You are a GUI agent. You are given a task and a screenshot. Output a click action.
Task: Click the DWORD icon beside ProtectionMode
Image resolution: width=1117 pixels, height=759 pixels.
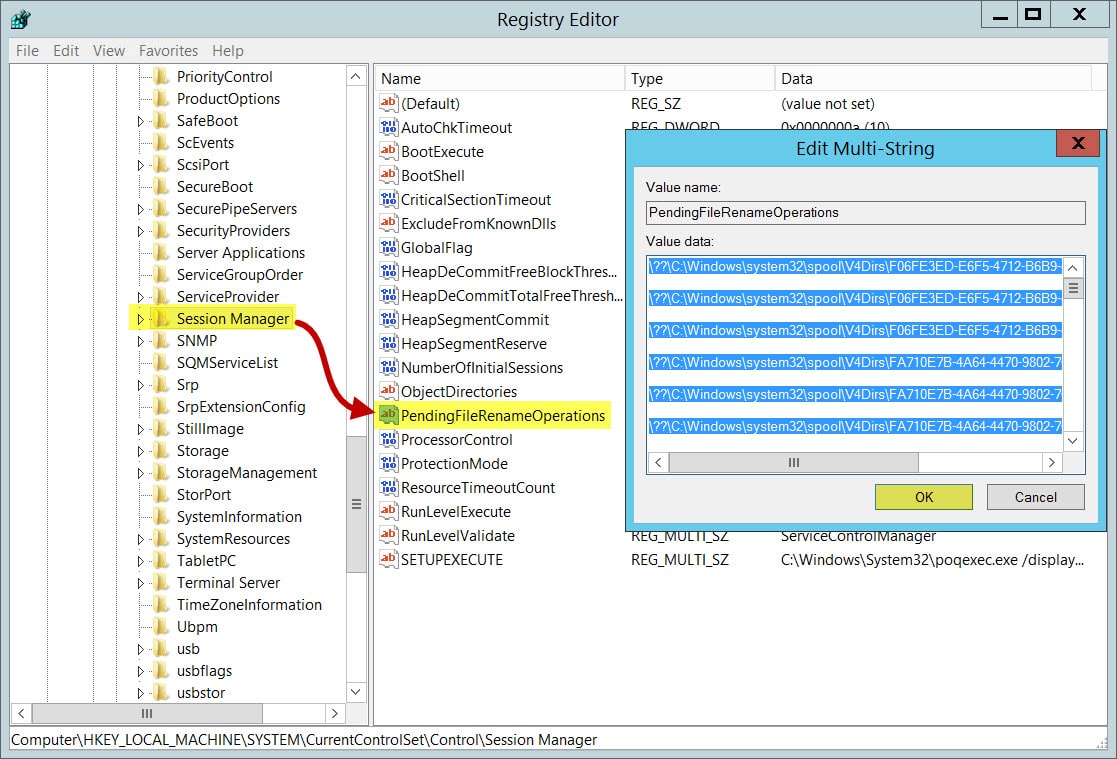pyautogui.click(x=387, y=463)
